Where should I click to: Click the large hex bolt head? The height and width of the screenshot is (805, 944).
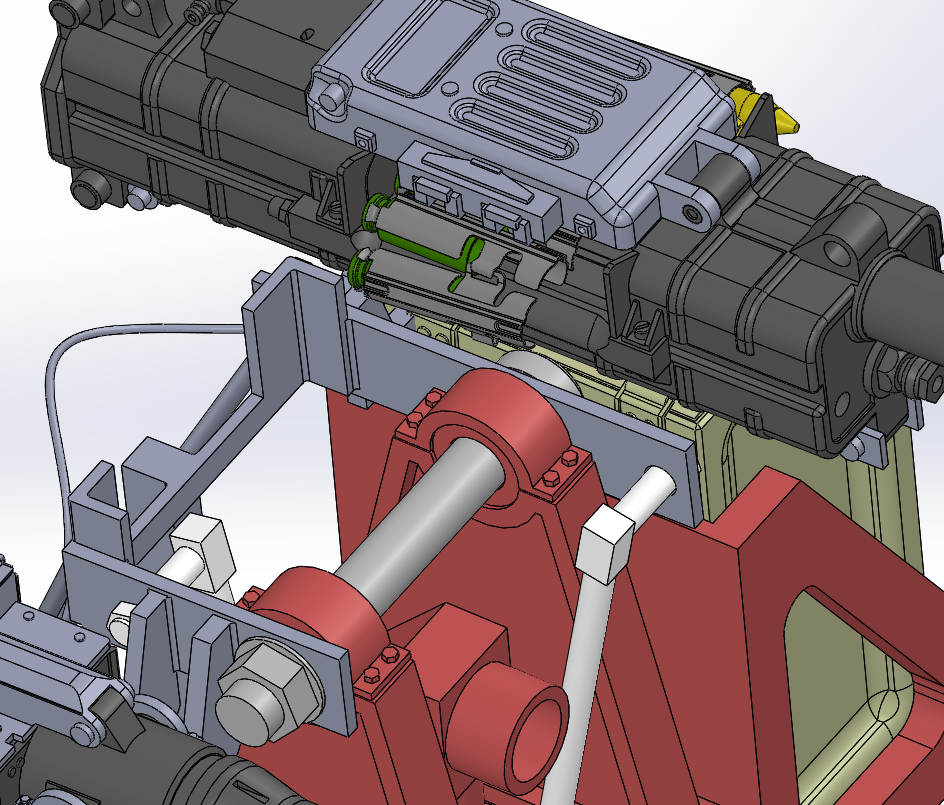pyautogui.click(x=258, y=694)
